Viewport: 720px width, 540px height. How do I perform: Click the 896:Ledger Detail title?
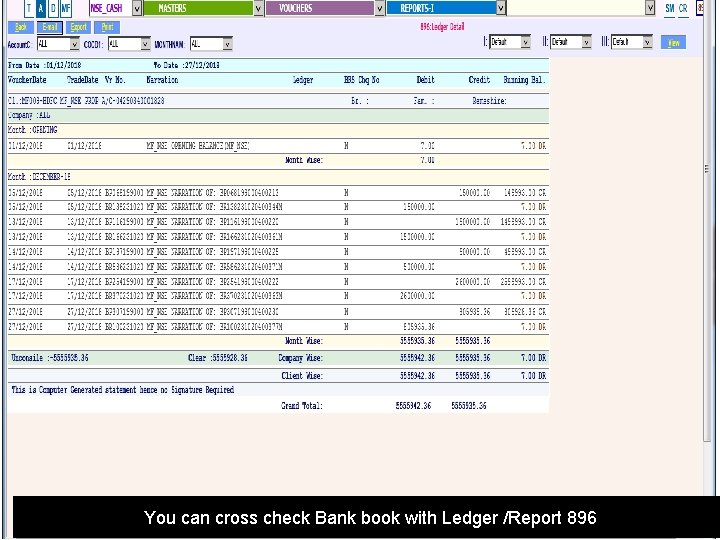(442, 27)
